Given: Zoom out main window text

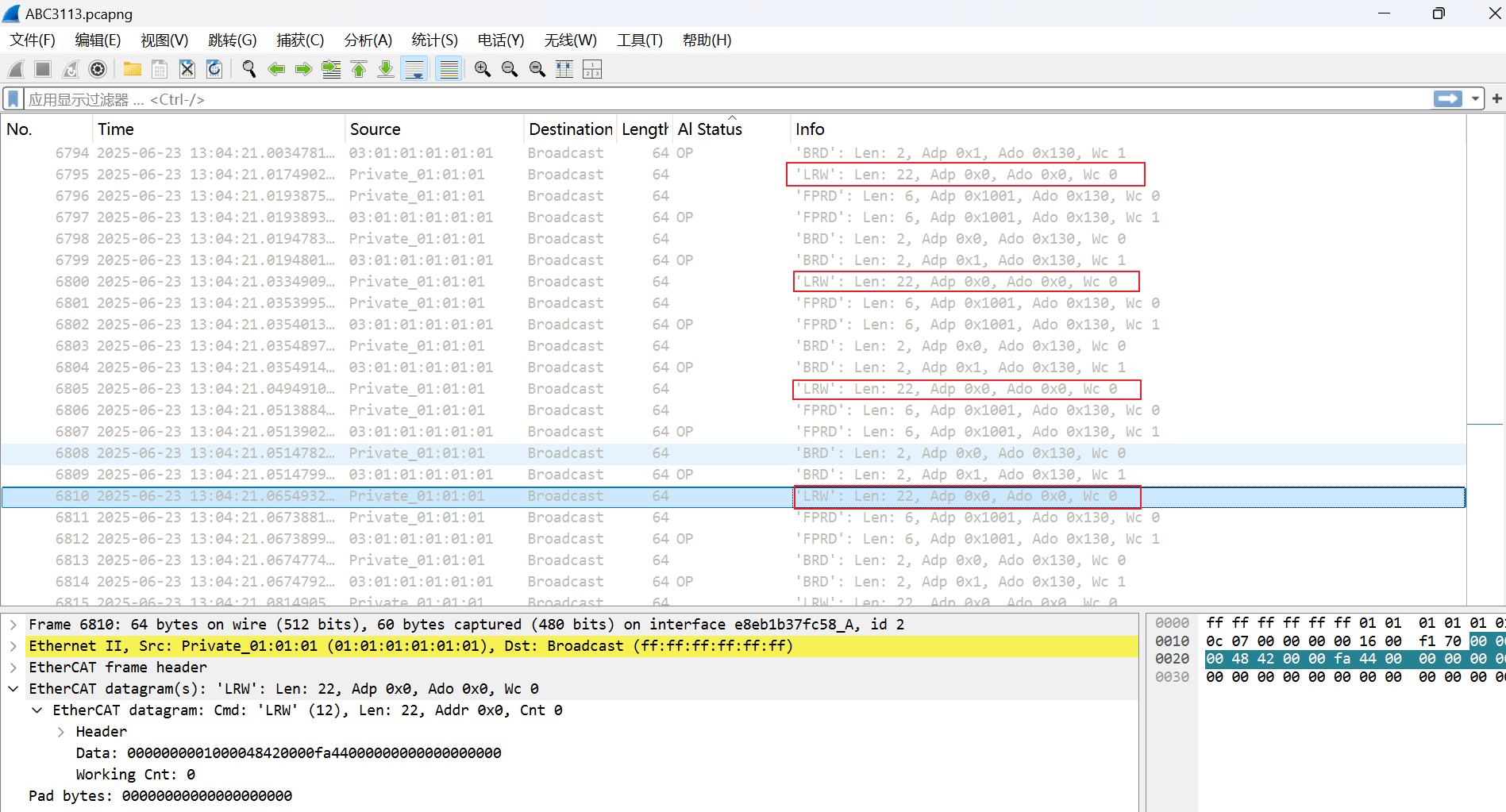Looking at the screenshot, I should [x=510, y=70].
